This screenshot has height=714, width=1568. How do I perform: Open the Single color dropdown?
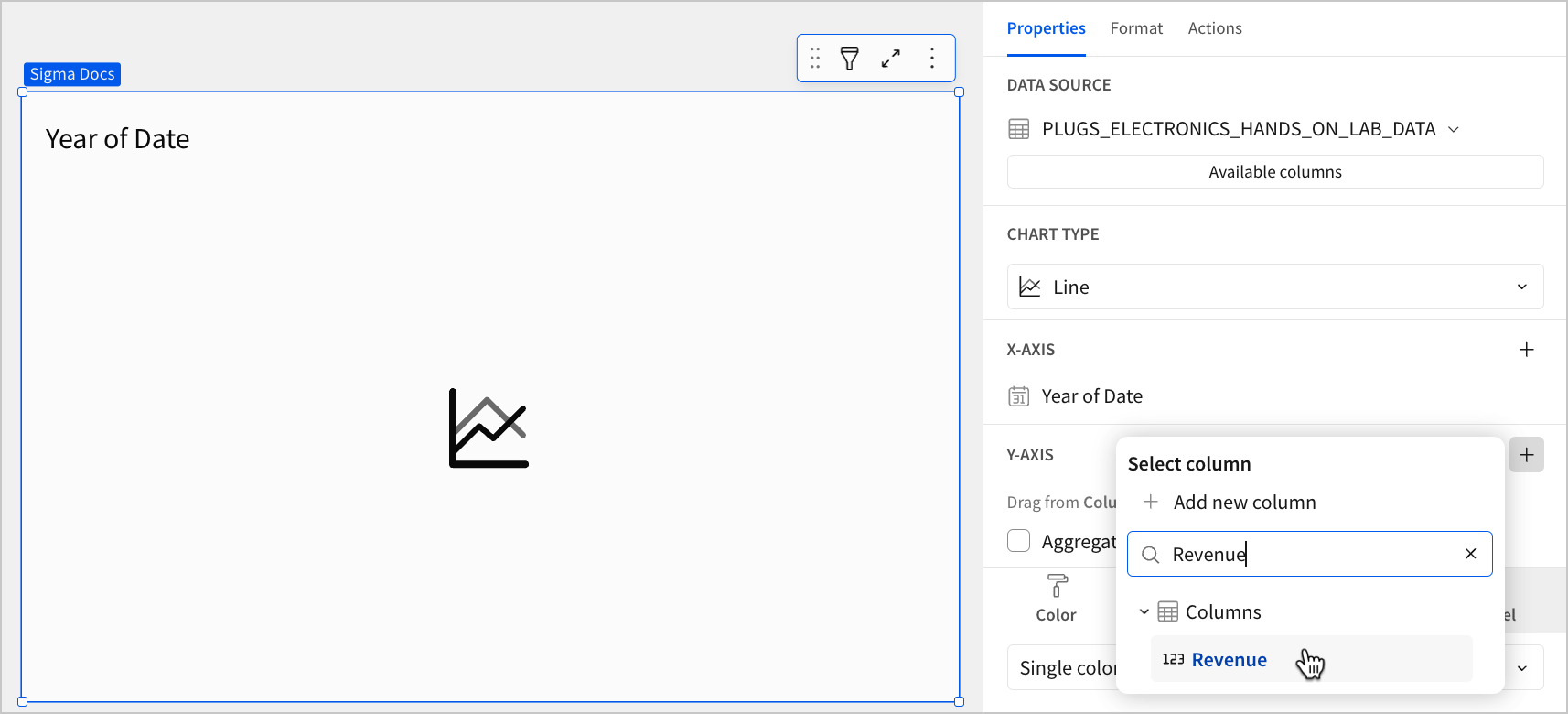[x=1521, y=667]
